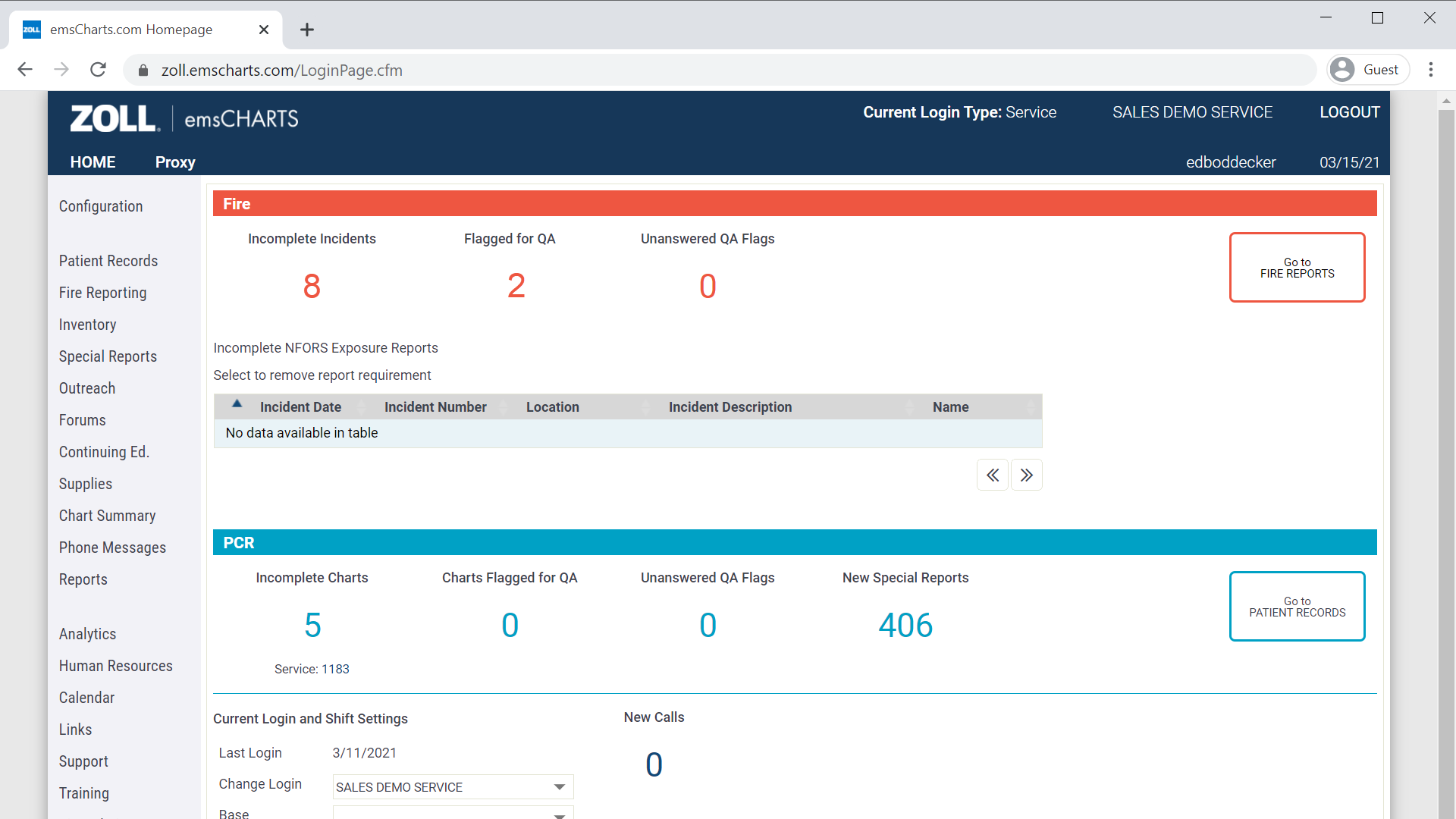The width and height of the screenshot is (1456, 819).
Task: Open a new browser tab
Action: 306,30
